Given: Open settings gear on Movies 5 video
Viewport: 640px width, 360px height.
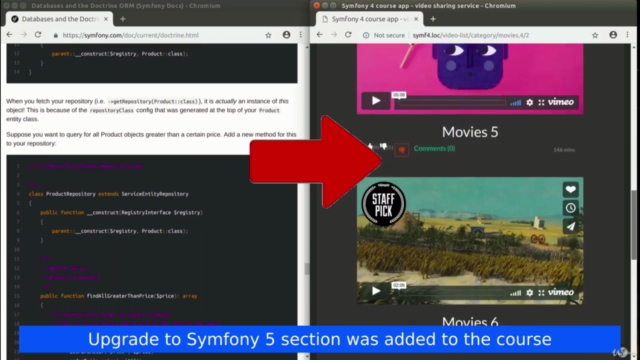Looking at the screenshot, I should pyautogui.click(x=529, y=102).
